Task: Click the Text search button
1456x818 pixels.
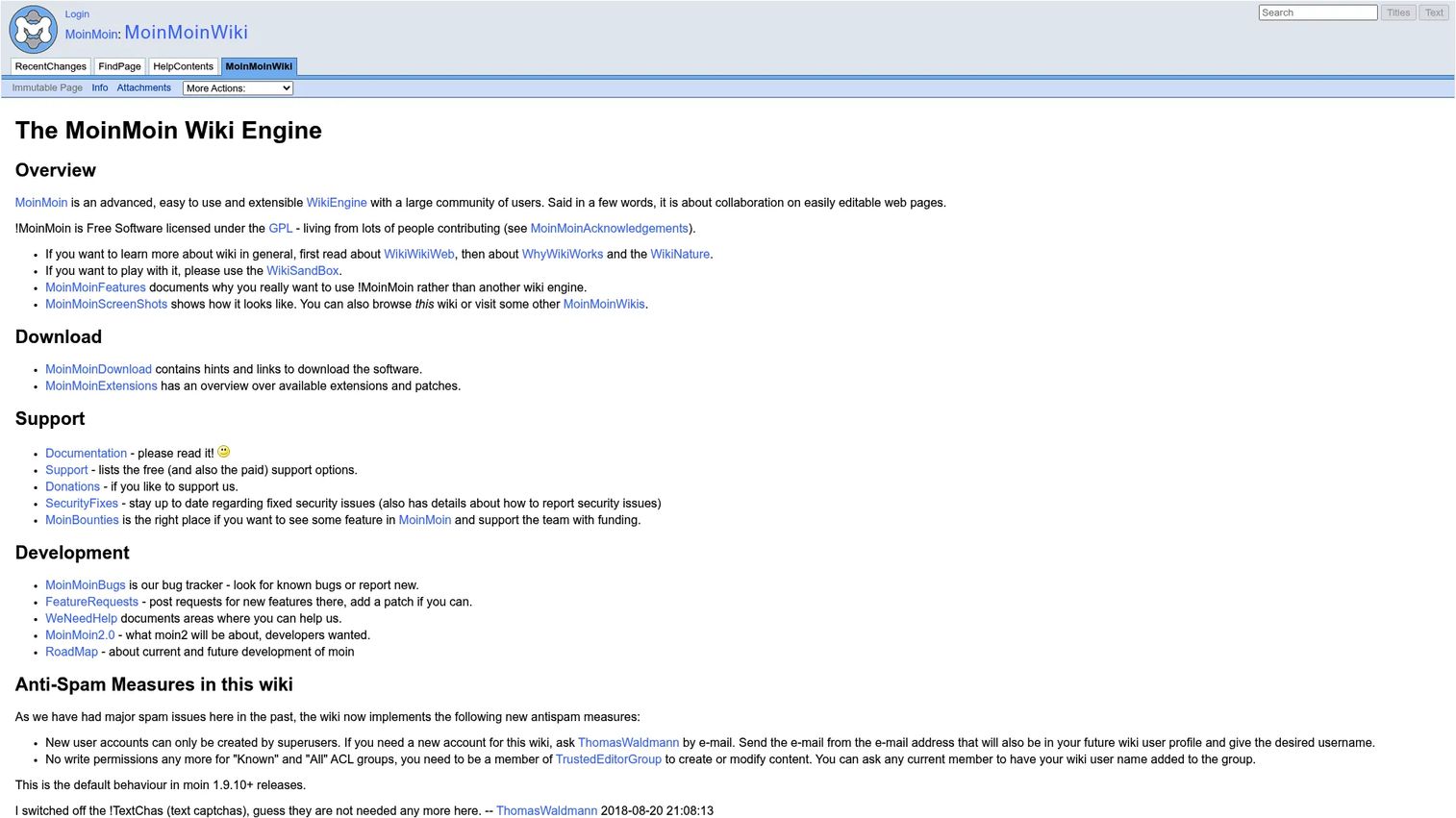Action: click(1434, 12)
